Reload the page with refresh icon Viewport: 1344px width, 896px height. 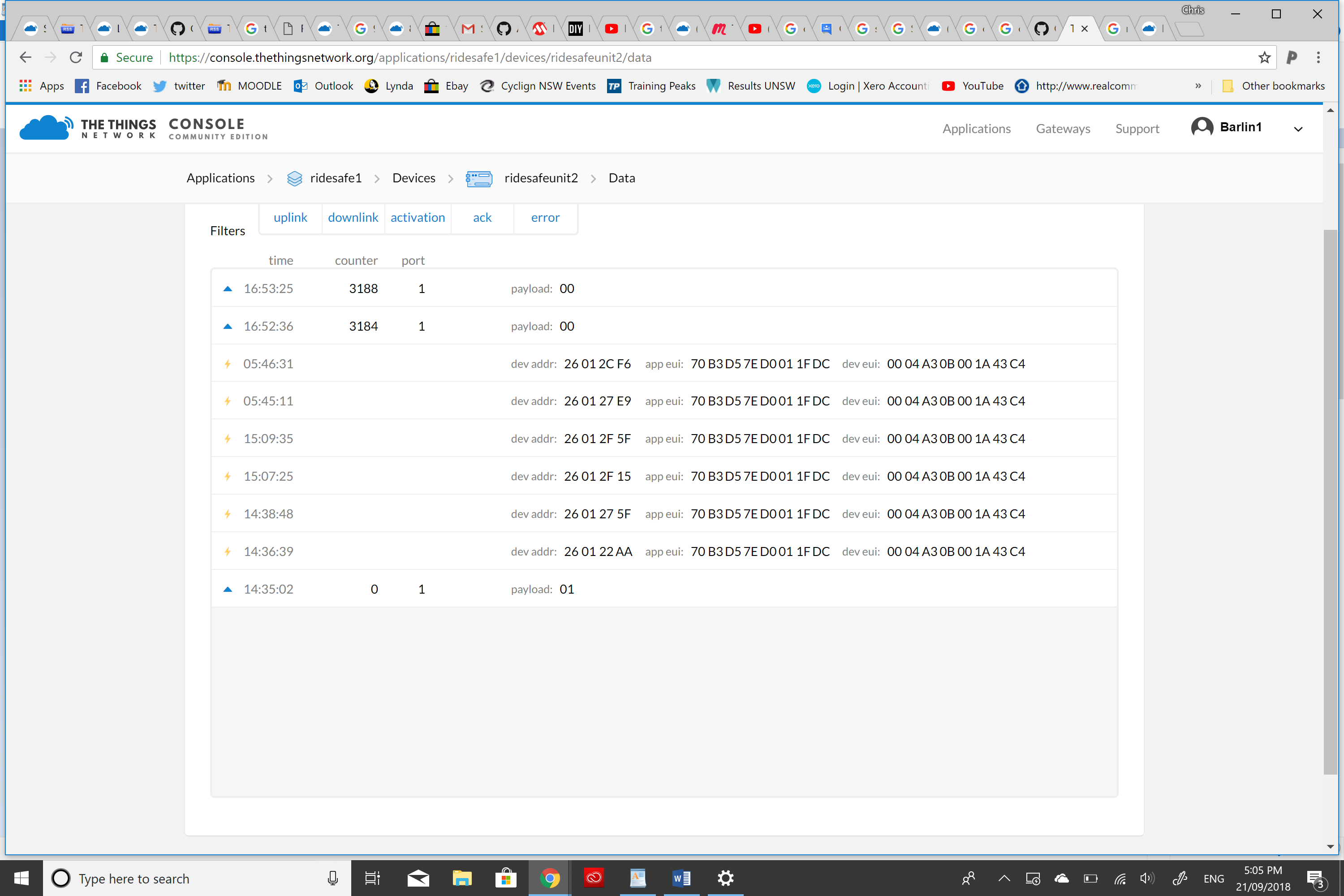pyautogui.click(x=76, y=58)
